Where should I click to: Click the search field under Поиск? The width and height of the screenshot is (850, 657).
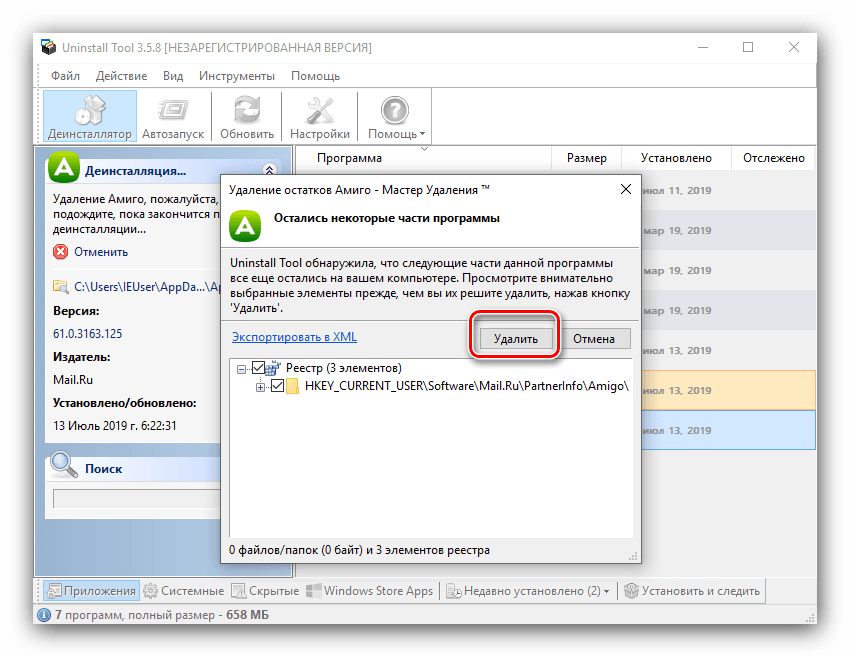[137, 499]
